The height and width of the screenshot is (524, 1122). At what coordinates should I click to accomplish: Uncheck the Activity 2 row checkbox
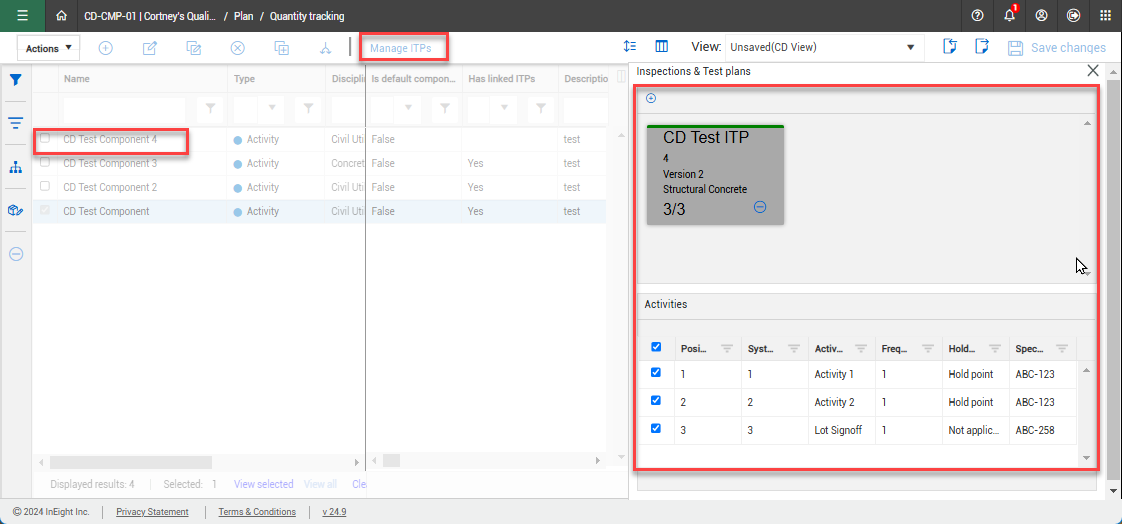656,400
